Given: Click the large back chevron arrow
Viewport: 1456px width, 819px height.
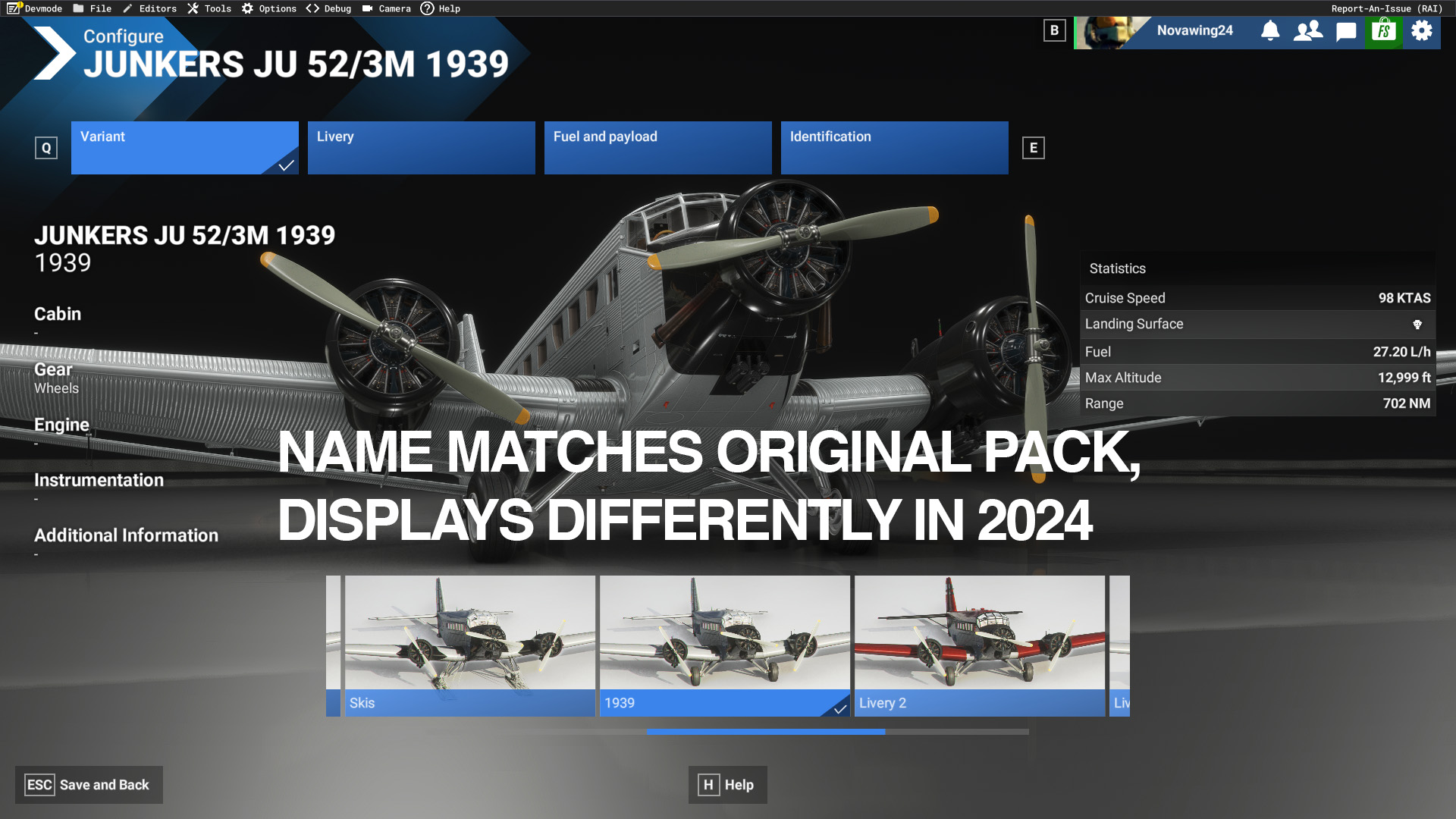Looking at the screenshot, I should click(x=55, y=53).
